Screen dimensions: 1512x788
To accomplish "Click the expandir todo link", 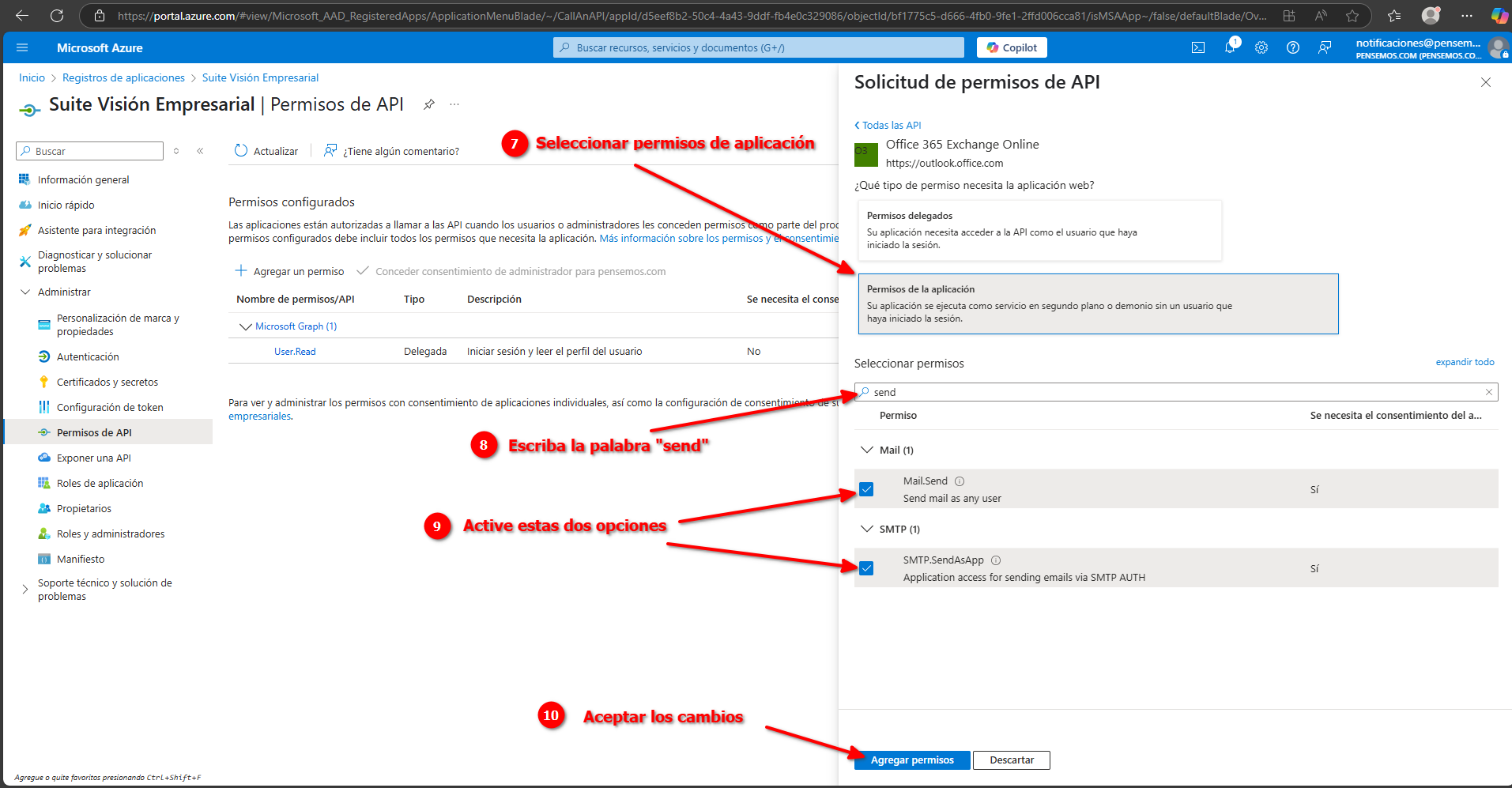I will (1465, 362).
